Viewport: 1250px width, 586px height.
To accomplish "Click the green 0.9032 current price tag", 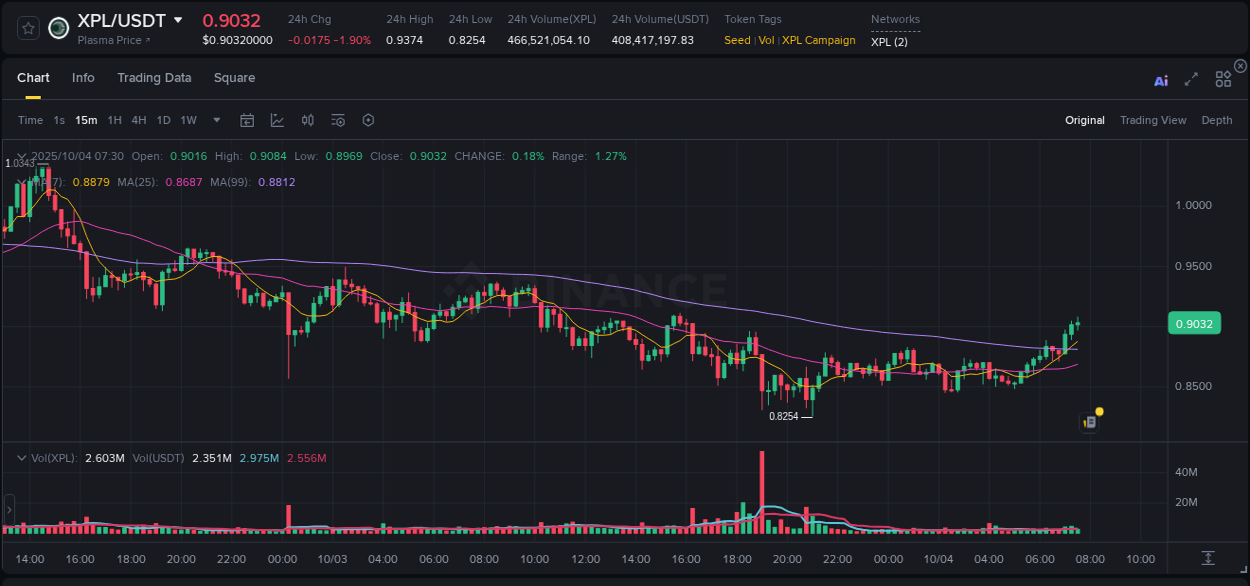I will [1193, 323].
